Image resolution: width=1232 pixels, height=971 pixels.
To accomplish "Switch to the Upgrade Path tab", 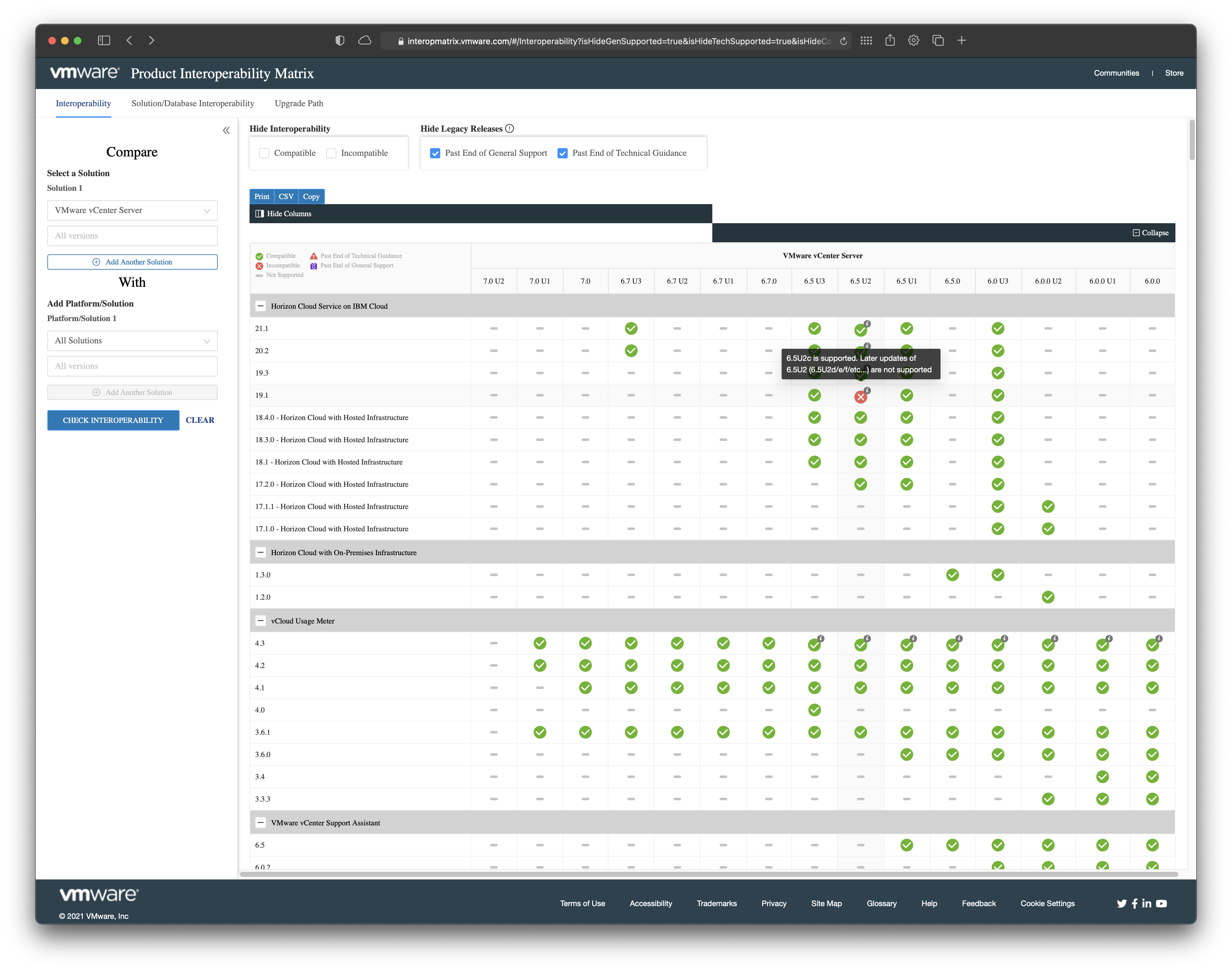I will click(x=299, y=103).
